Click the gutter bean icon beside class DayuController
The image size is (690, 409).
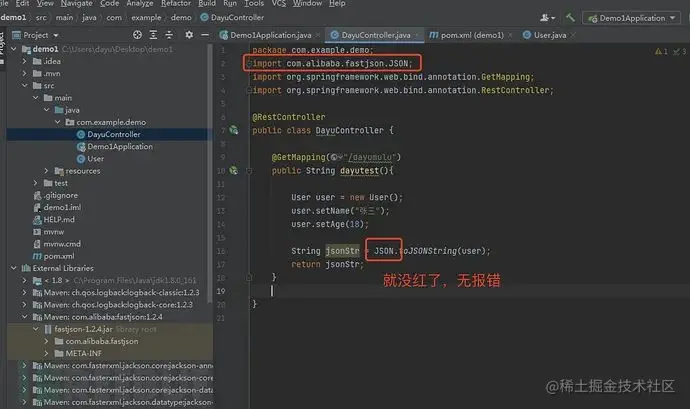point(234,130)
